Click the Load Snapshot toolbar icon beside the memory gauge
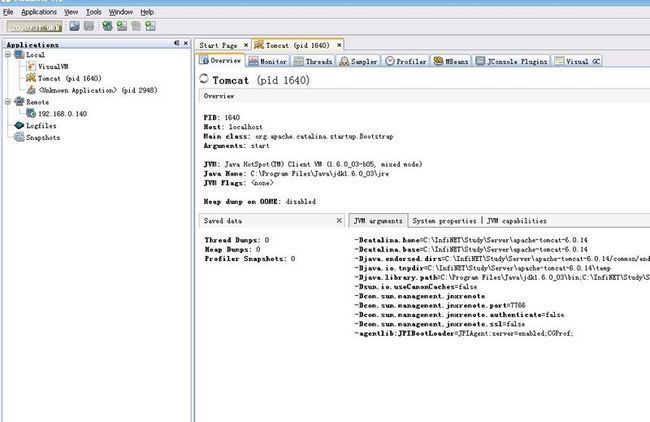The height and width of the screenshot is (422, 650). 75,26
